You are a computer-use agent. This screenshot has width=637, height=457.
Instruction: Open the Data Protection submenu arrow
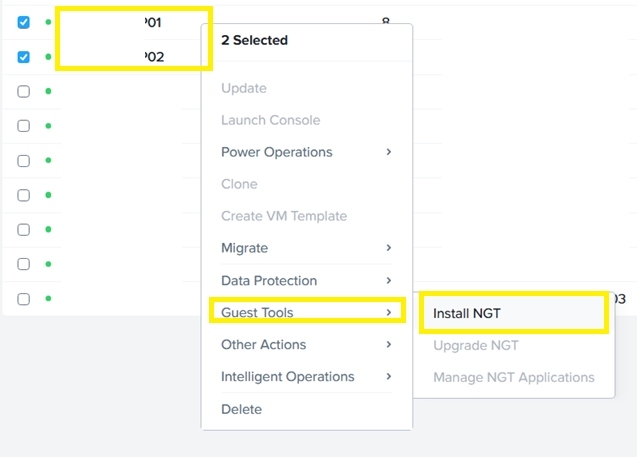click(x=389, y=281)
